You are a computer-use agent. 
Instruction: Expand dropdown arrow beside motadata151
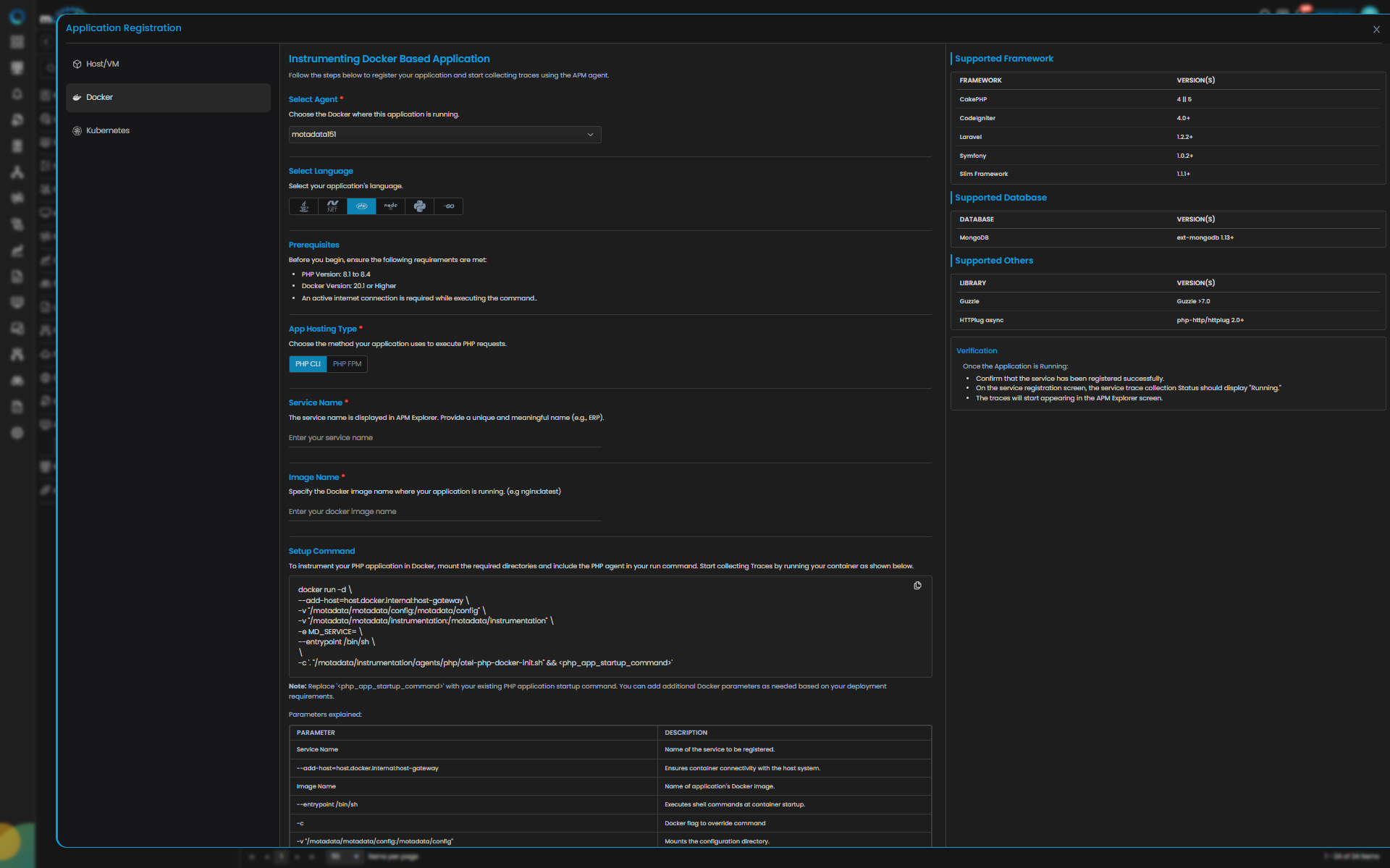pos(590,135)
